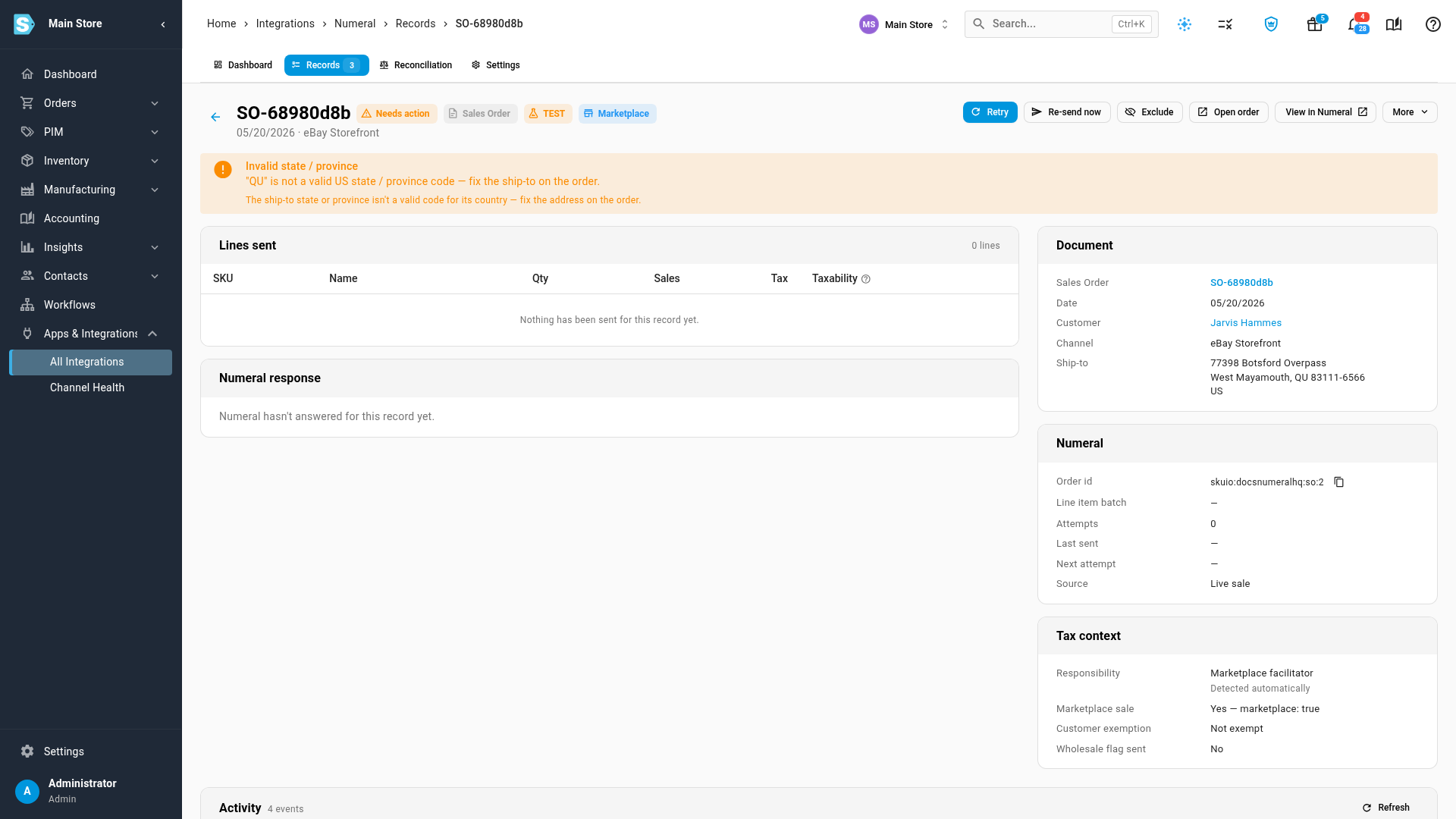Copy the Numeral order id

[1339, 482]
